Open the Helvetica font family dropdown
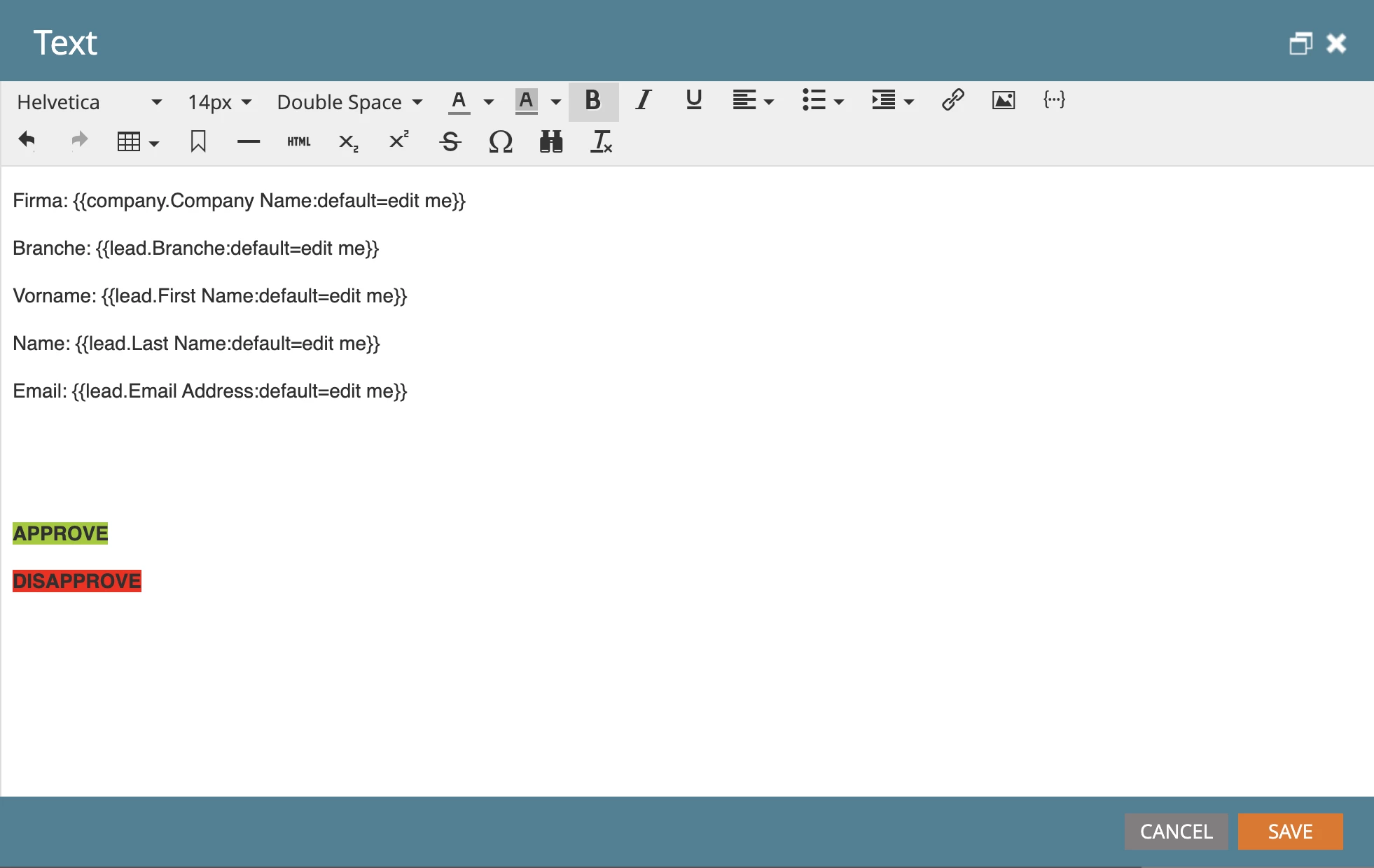 click(89, 102)
